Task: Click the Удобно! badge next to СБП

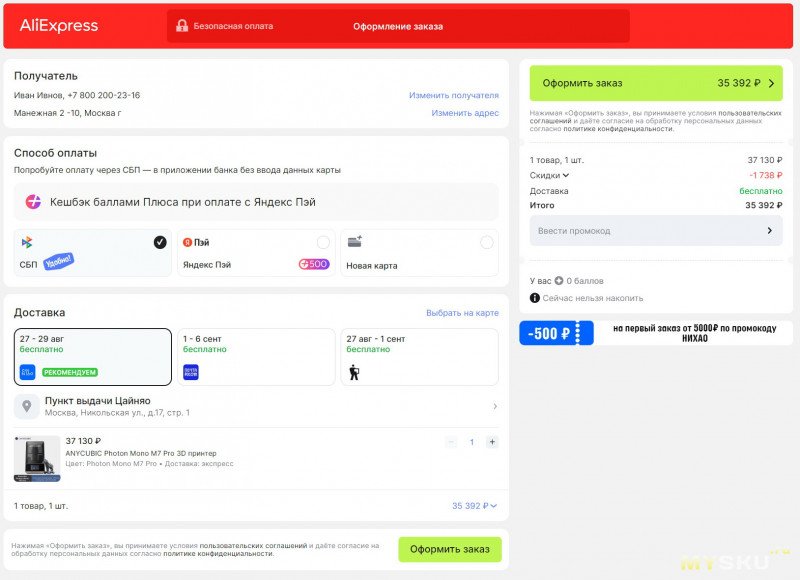Action: pyautogui.click(x=59, y=261)
